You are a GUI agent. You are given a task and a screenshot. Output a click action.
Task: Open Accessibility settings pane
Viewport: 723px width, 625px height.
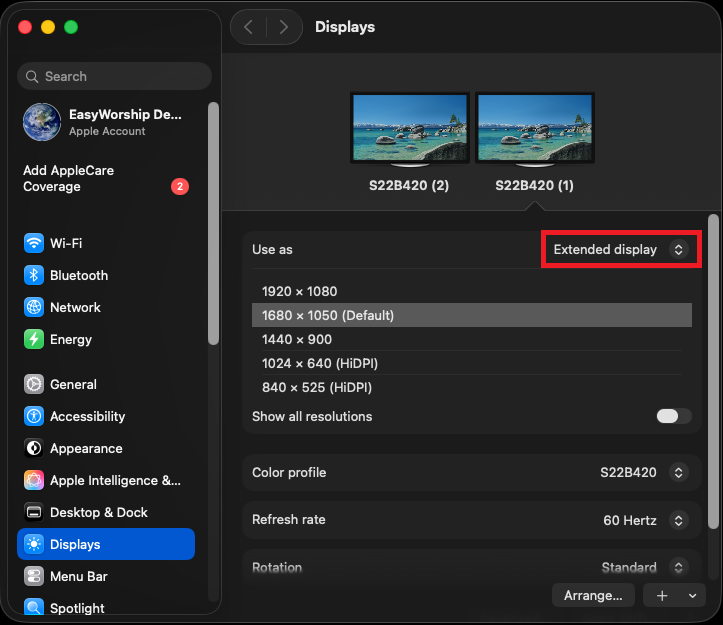point(106,416)
